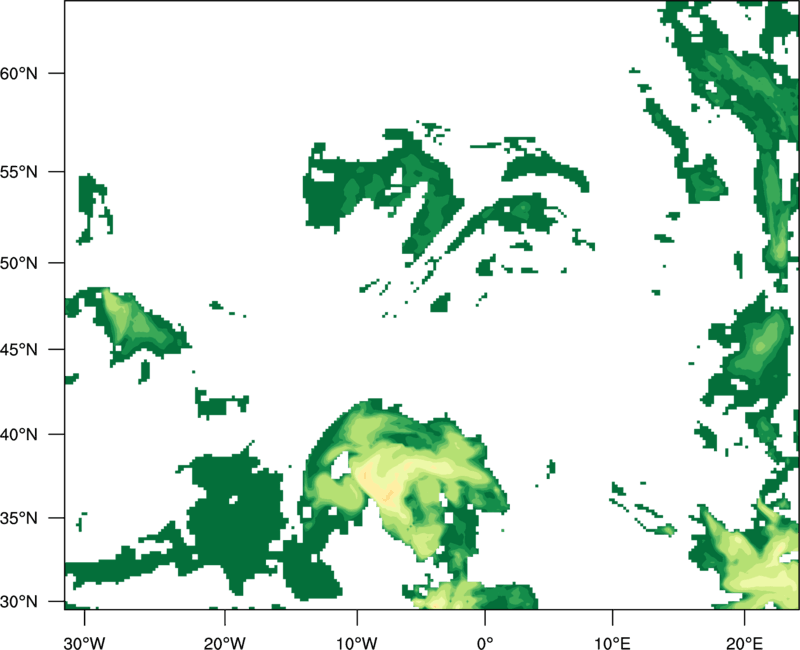Click the 35°N latitude label

[x=19, y=518]
